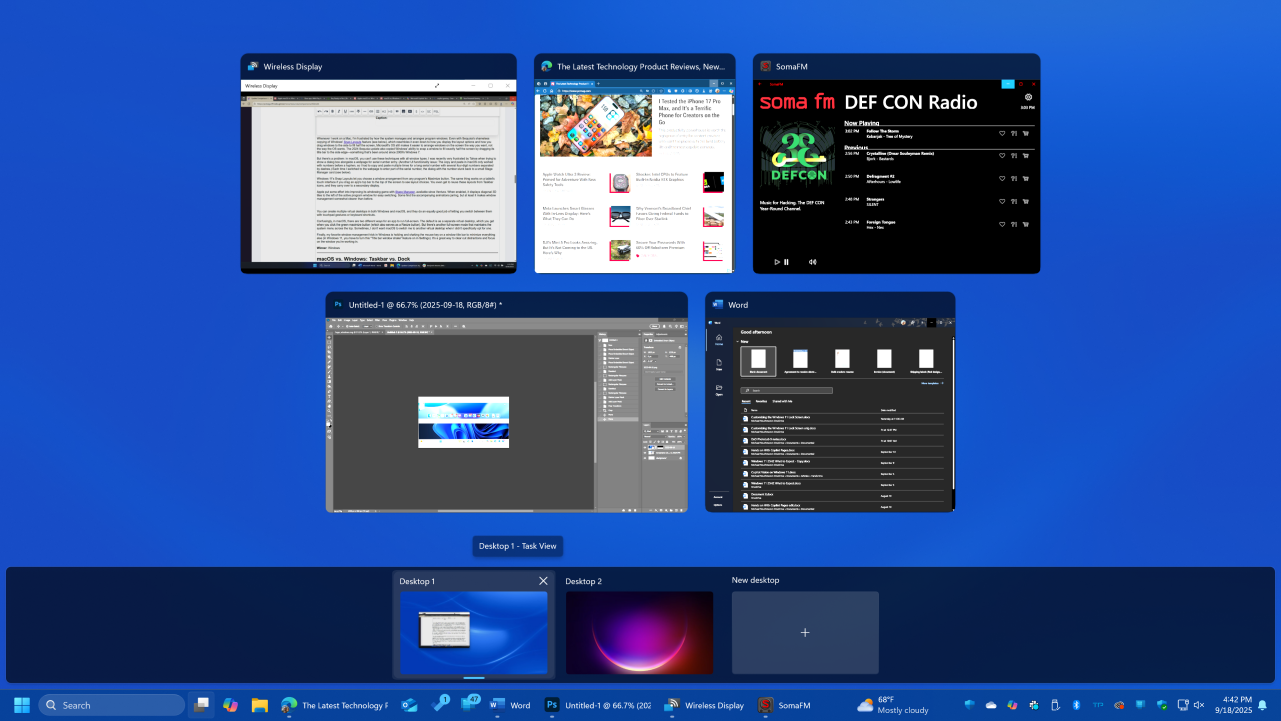Screen dimensions: 1281x721
Task: Open Outlook from the taskbar
Action: [x=410, y=705]
